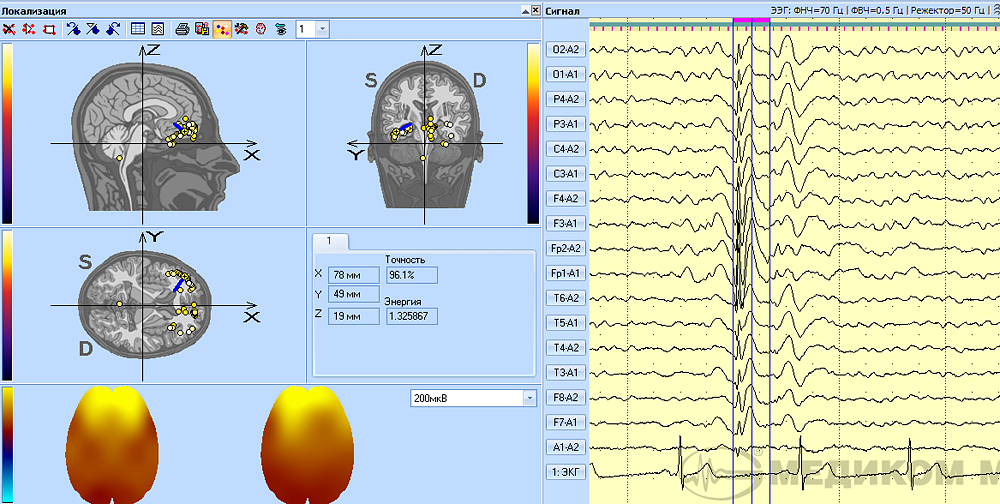The image size is (1000, 504).
Task: Select the red rectangle selection tool
Action: coord(49,29)
